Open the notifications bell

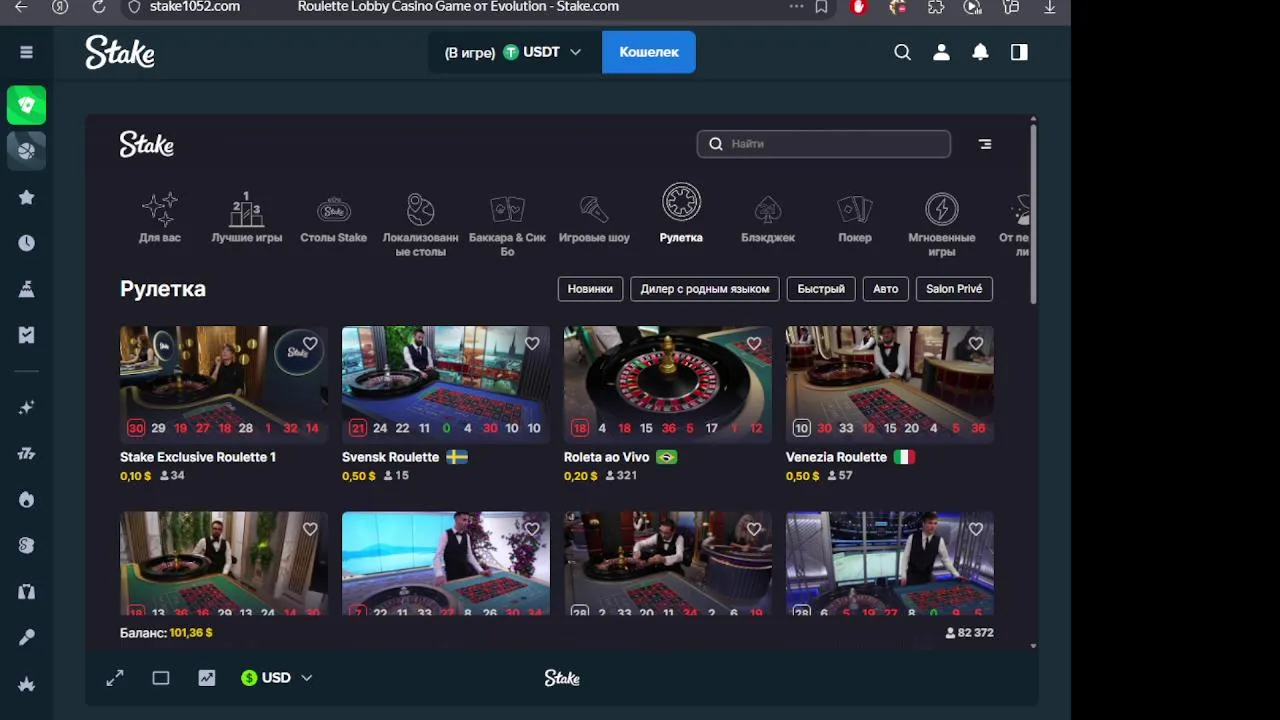pos(980,52)
